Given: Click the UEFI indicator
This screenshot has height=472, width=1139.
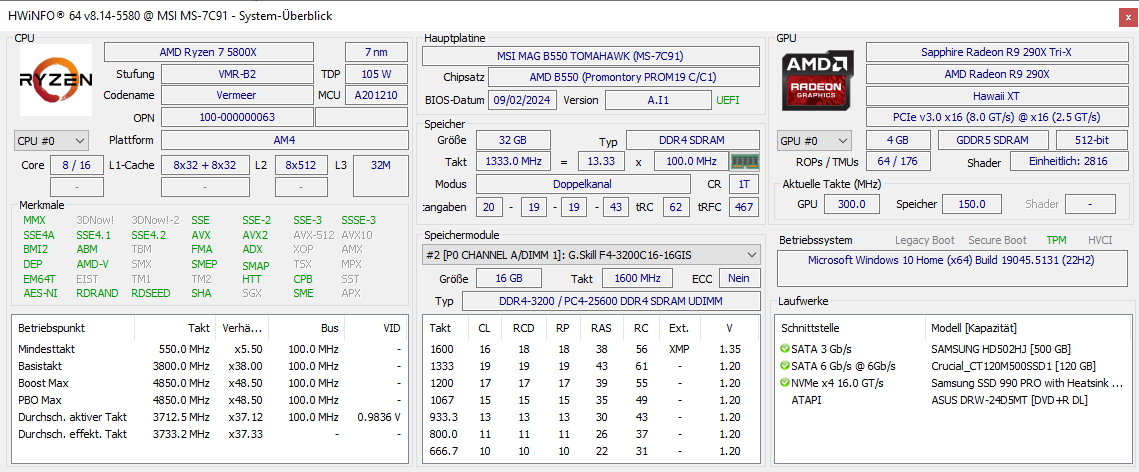Looking at the screenshot, I should 728,100.
